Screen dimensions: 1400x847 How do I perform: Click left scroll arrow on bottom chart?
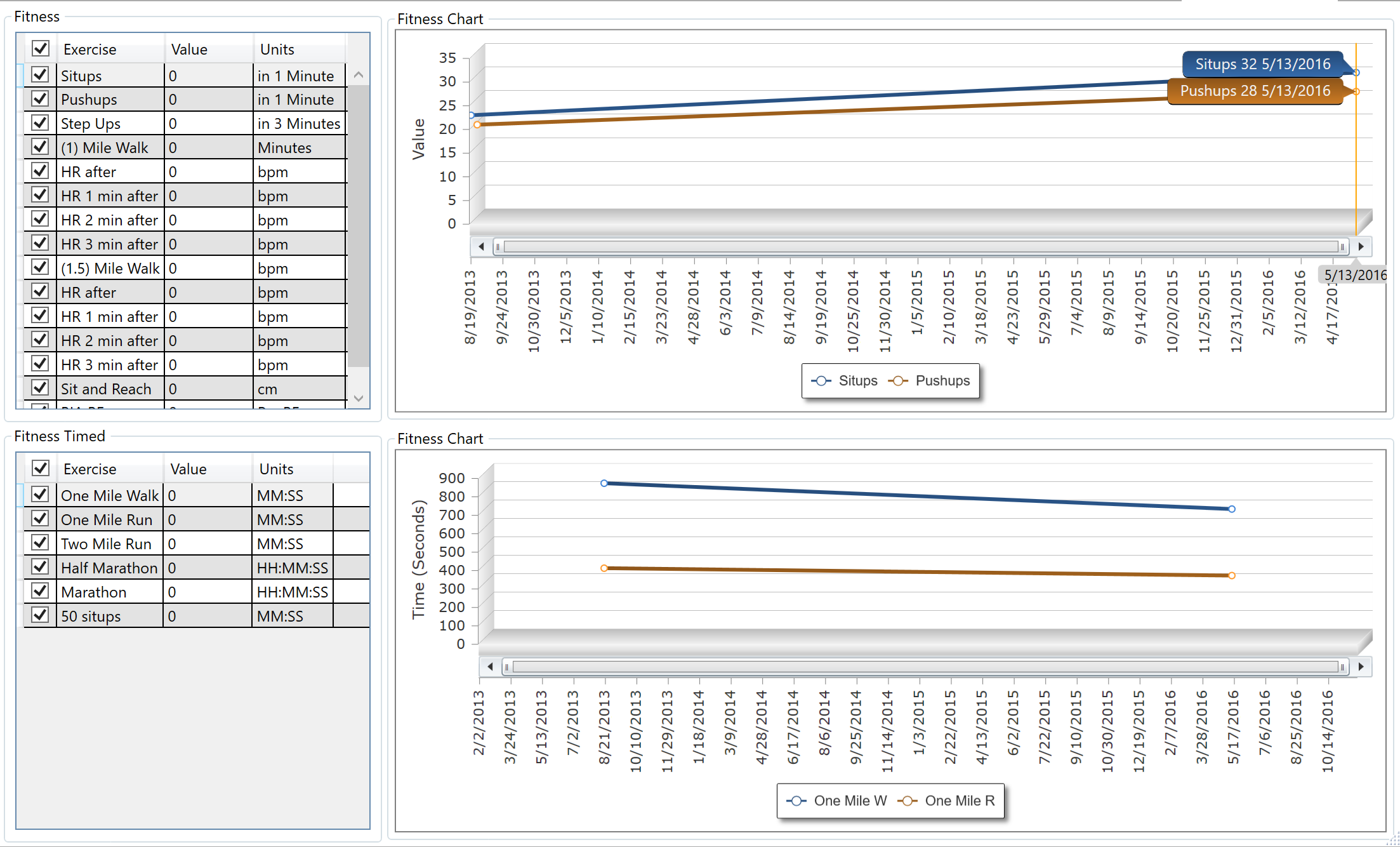[x=490, y=666]
